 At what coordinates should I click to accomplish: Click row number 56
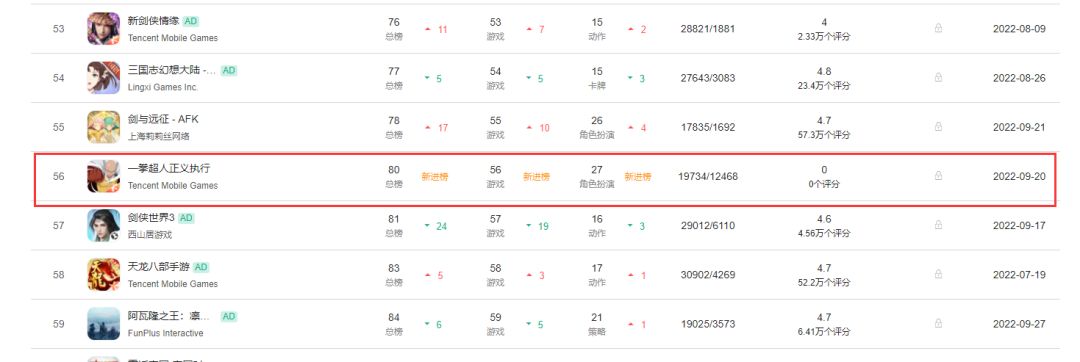coord(59,176)
